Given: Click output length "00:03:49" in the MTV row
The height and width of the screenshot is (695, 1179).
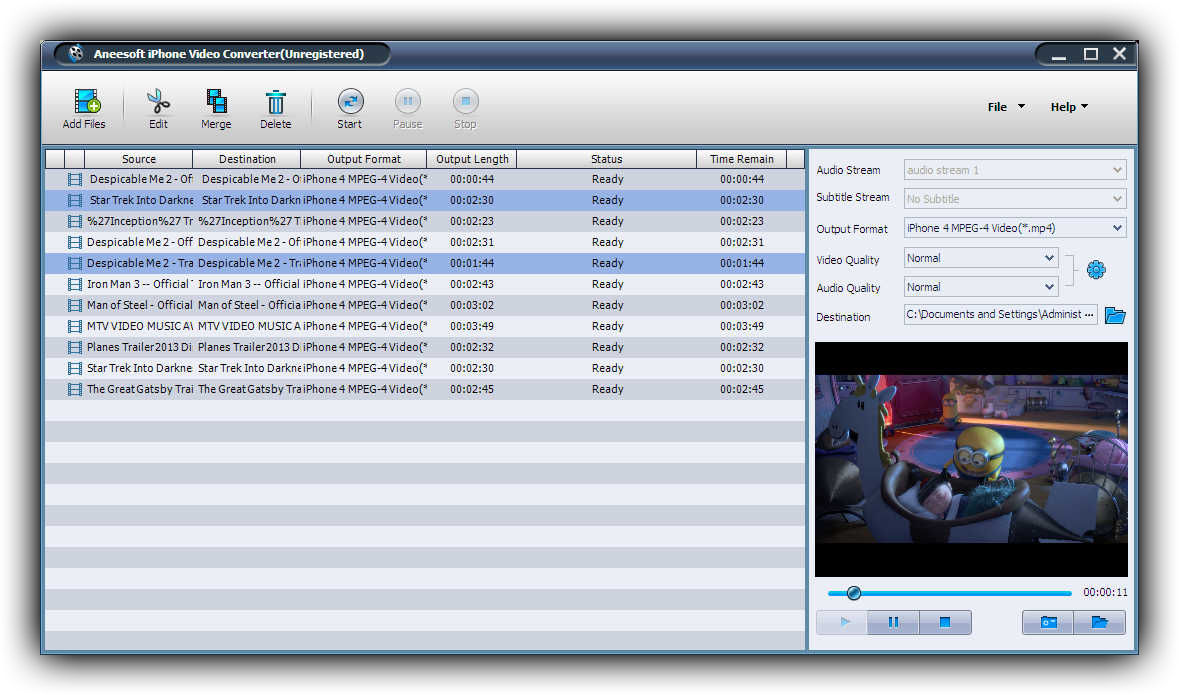Looking at the screenshot, I should click(472, 326).
